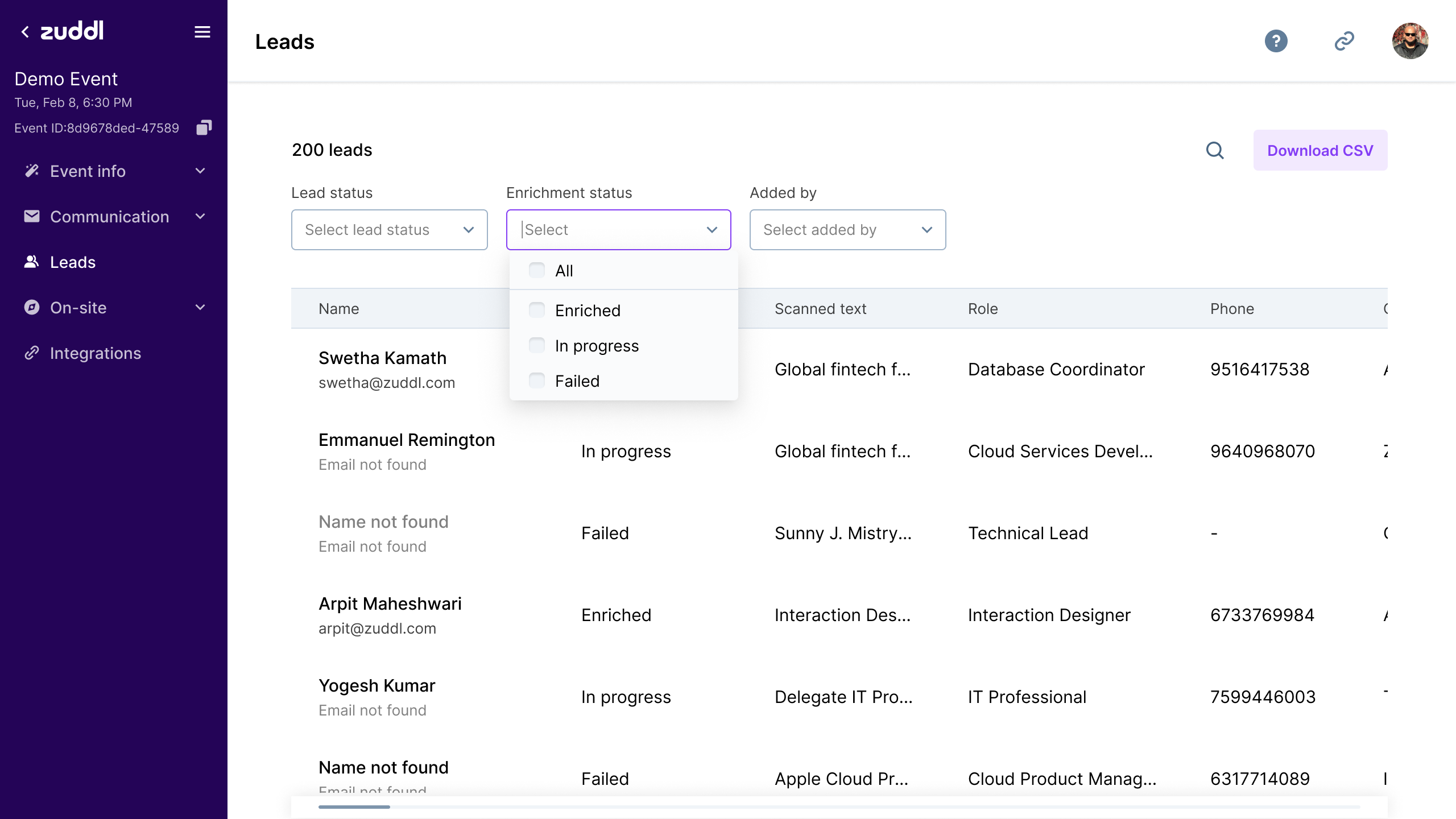
Task: Click the horizontal table scrollbar
Action: coord(354,806)
